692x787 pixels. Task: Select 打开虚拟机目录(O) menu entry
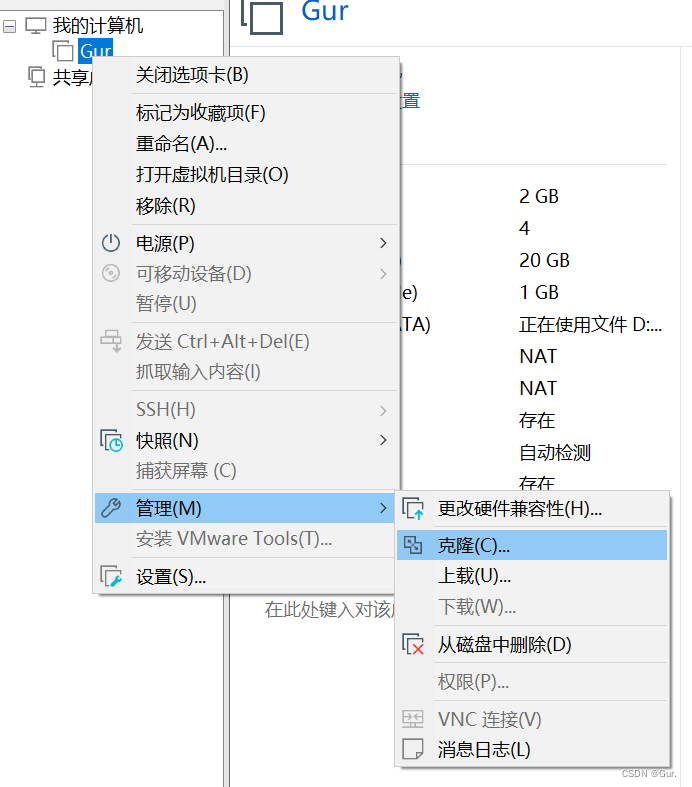245,175
